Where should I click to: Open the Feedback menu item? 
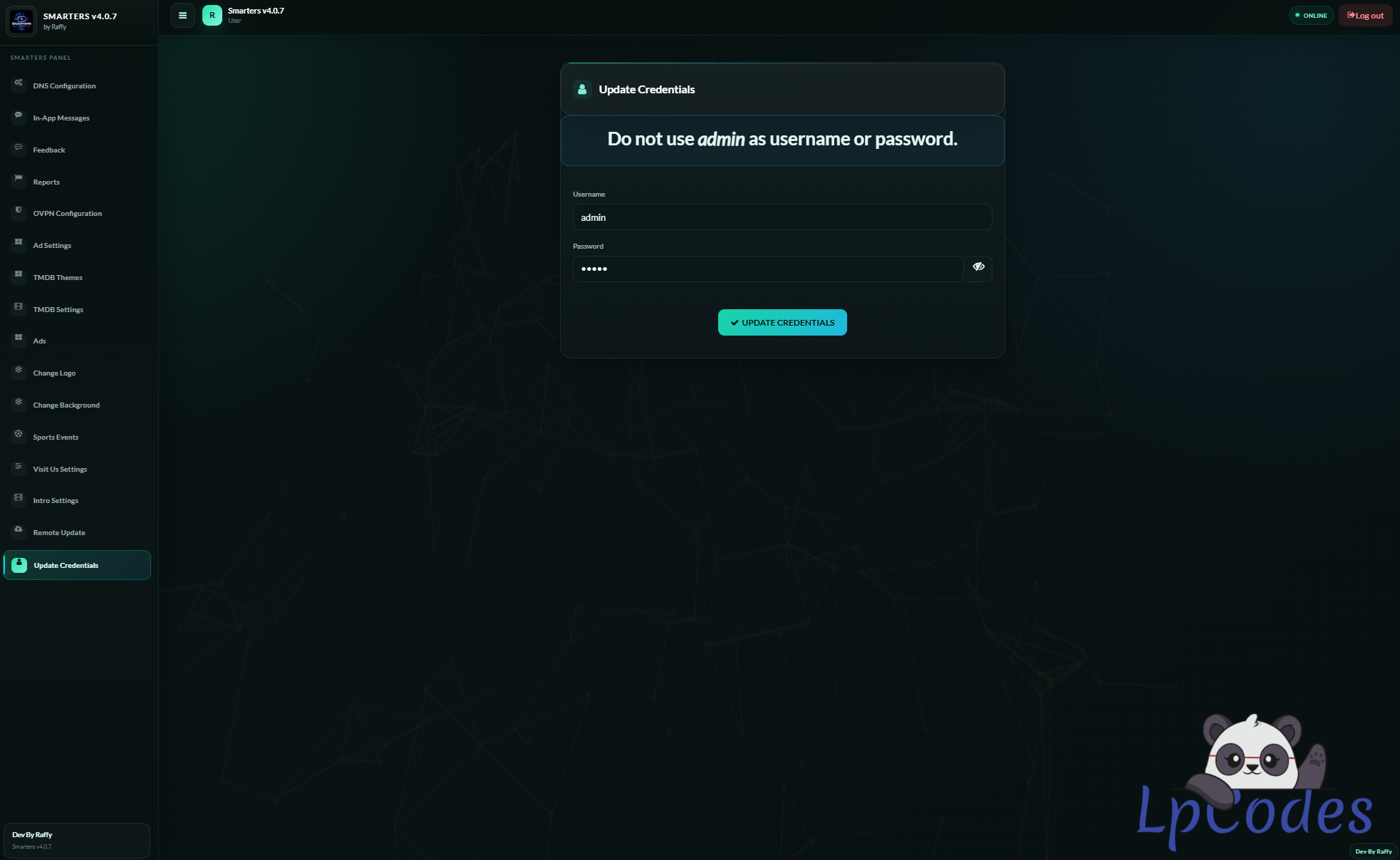pos(77,150)
